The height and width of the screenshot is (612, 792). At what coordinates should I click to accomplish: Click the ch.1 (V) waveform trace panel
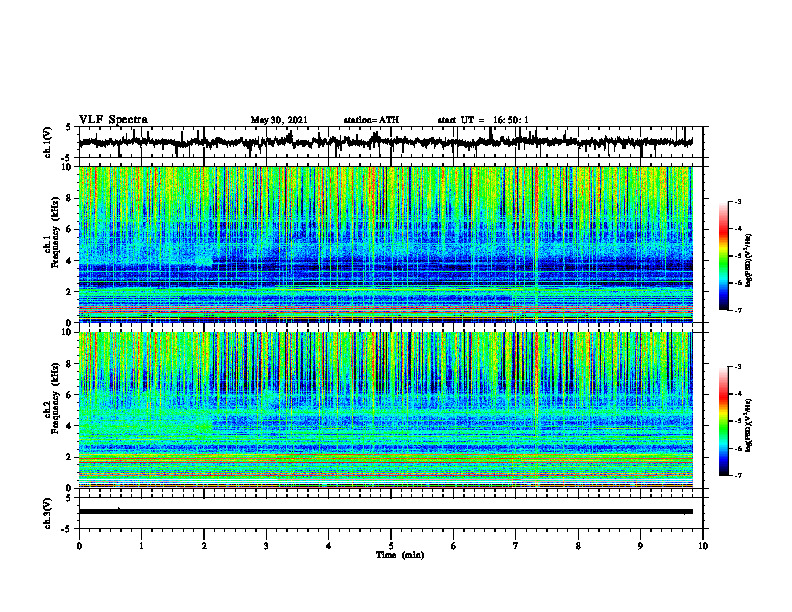pyautogui.click(x=391, y=142)
